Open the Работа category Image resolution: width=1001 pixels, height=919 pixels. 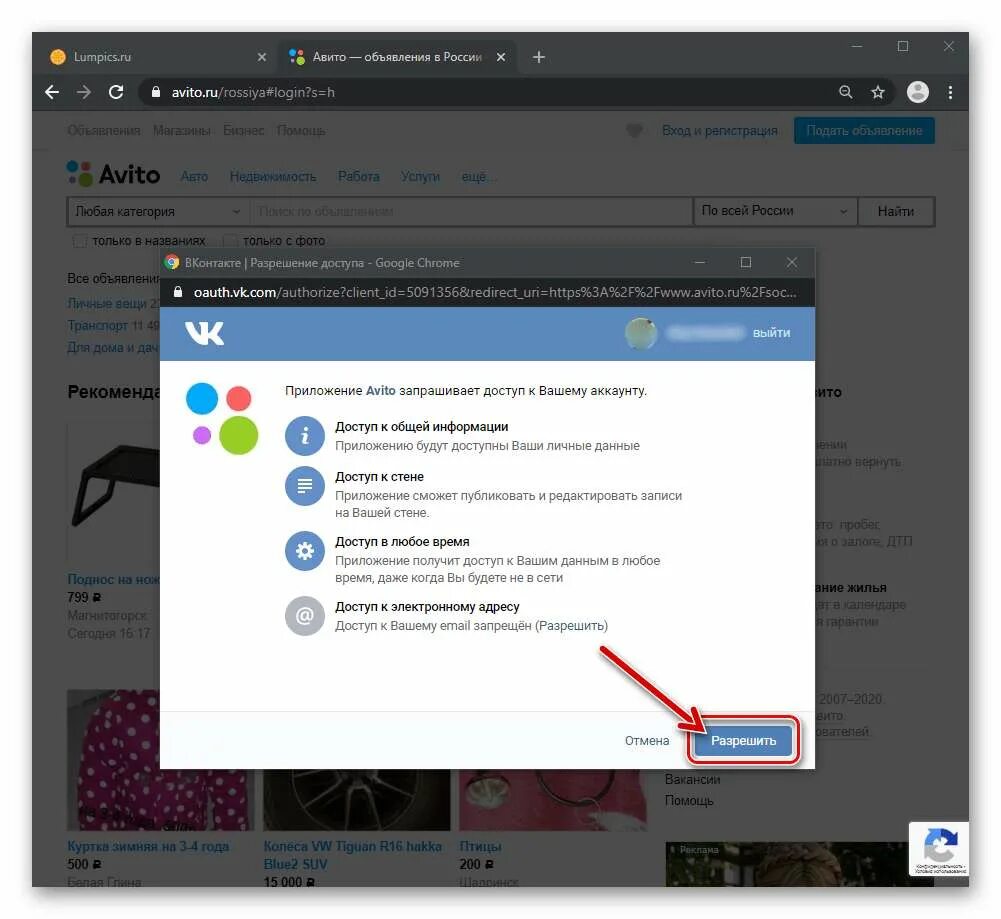(359, 176)
